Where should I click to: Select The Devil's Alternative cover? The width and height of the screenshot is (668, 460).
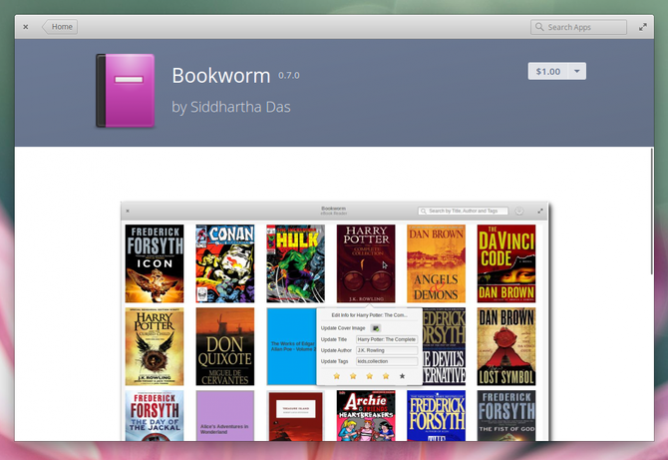(444, 346)
